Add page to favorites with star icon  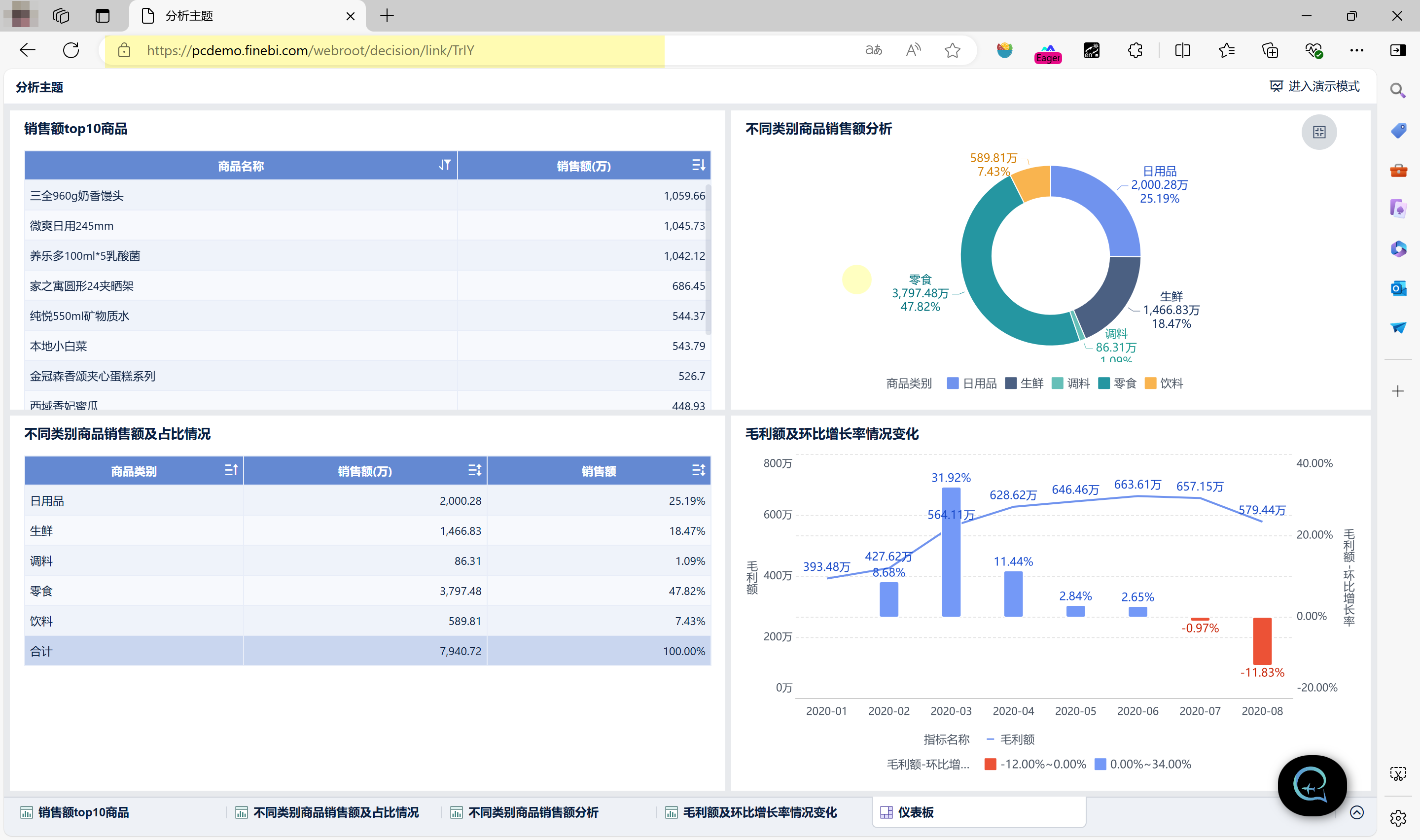point(952,50)
